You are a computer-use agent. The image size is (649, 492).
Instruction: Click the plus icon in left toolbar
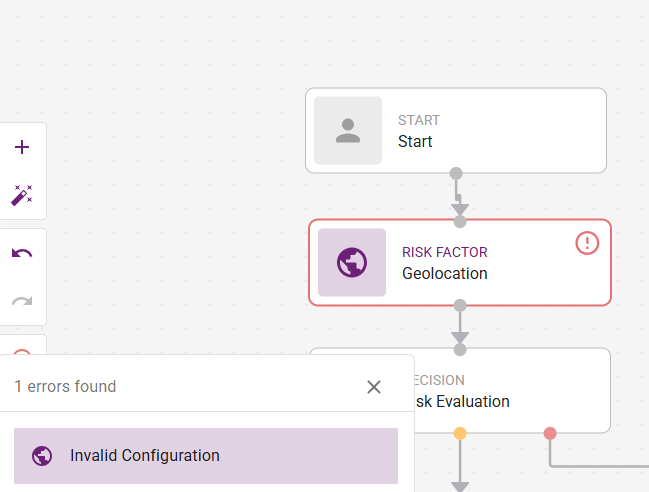[22, 147]
